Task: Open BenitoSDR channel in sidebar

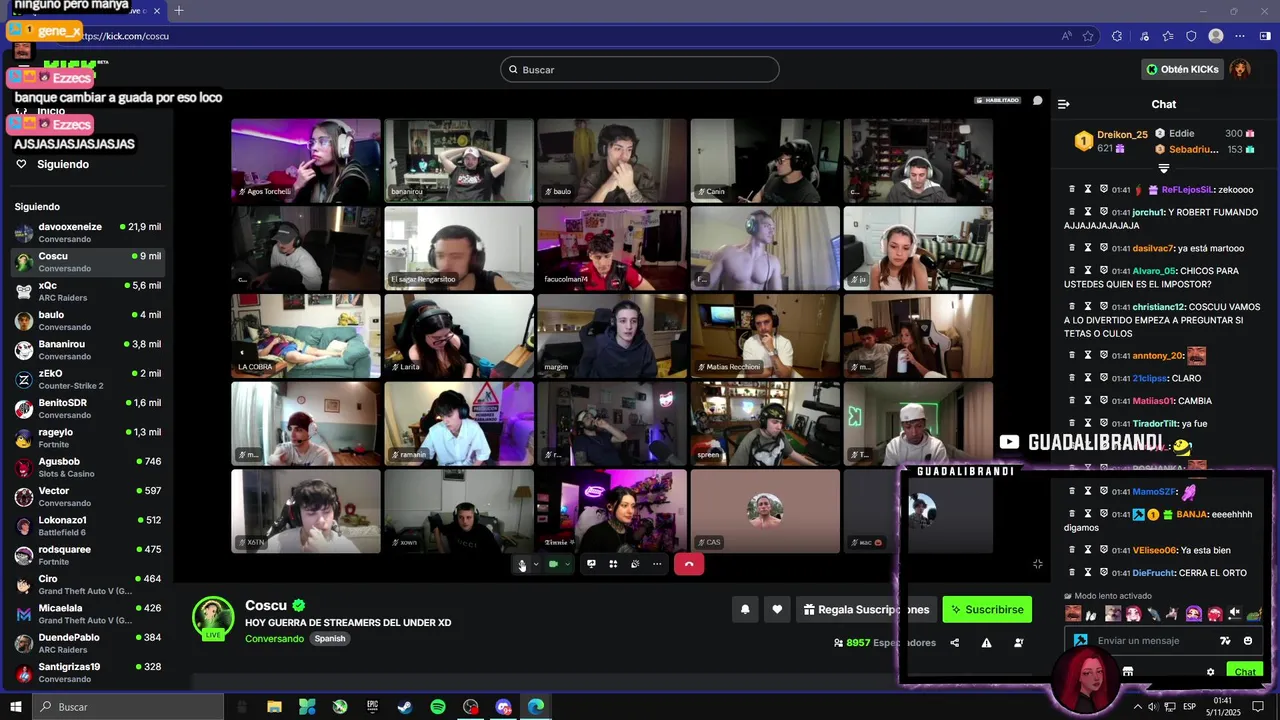Action: pyautogui.click(x=88, y=408)
